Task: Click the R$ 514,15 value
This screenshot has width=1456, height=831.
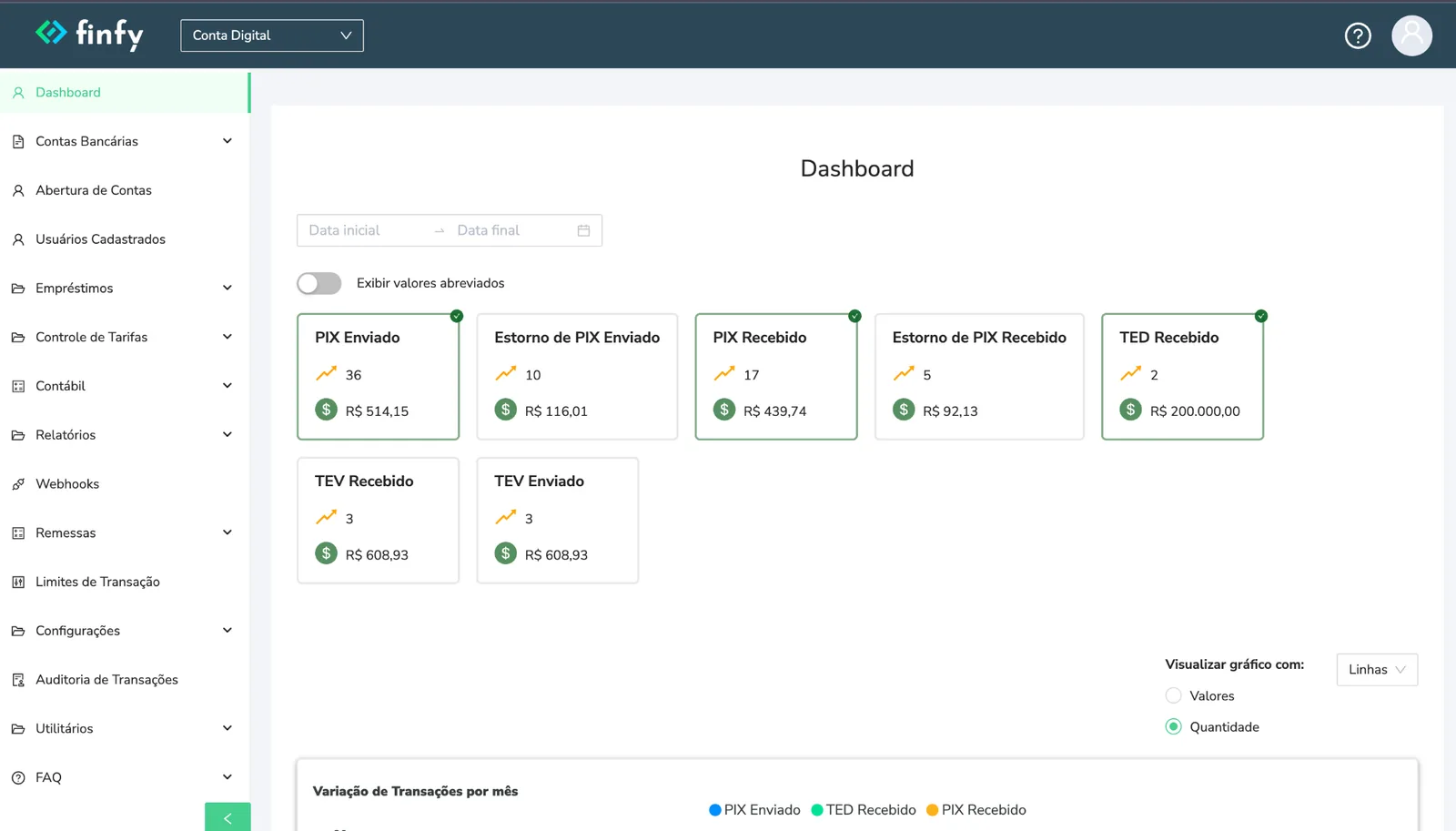Action: click(x=377, y=411)
